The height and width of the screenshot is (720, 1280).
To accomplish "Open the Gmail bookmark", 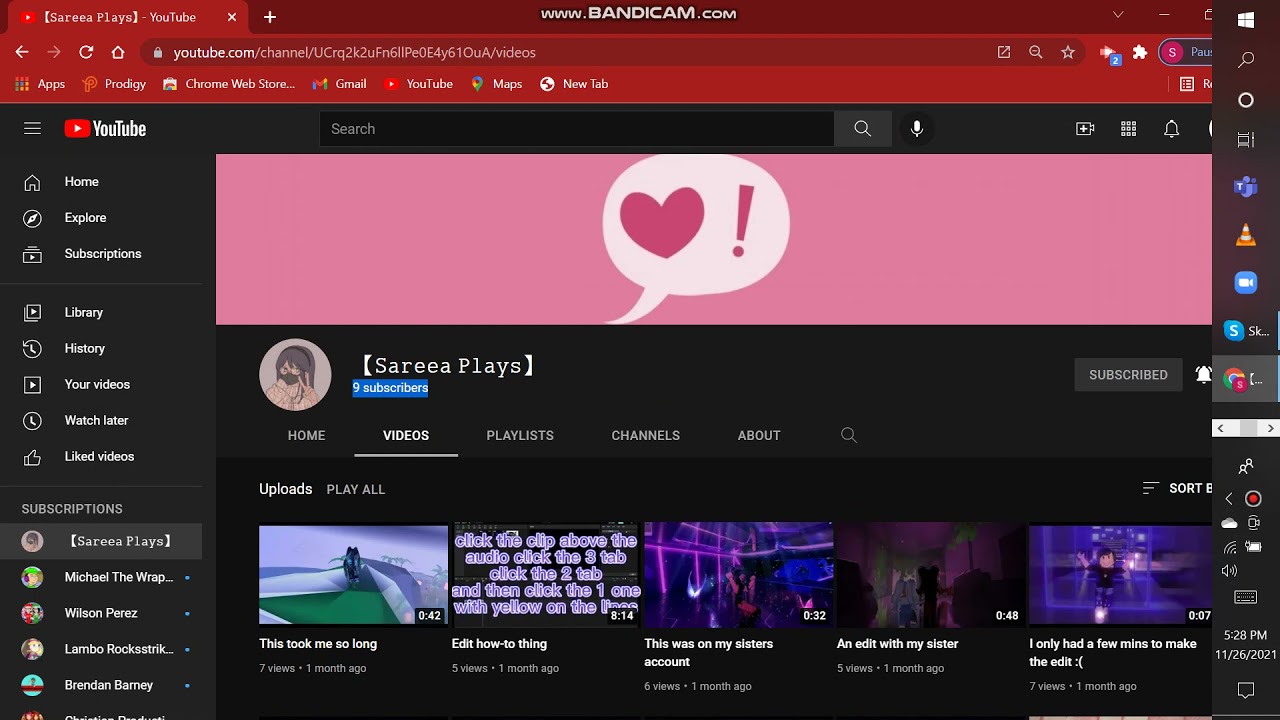I will tap(339, 84).
